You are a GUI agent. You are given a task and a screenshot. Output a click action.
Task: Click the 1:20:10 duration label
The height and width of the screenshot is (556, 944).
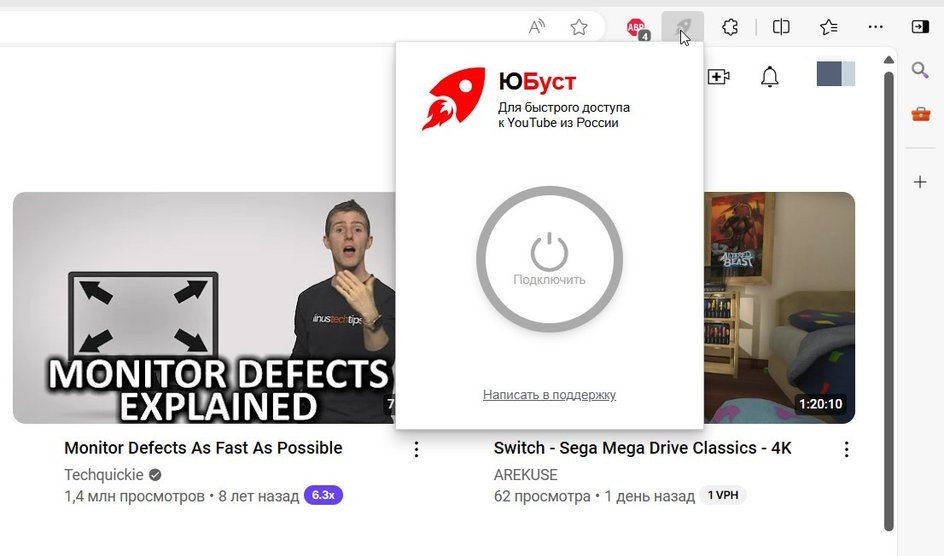[820, 404]
